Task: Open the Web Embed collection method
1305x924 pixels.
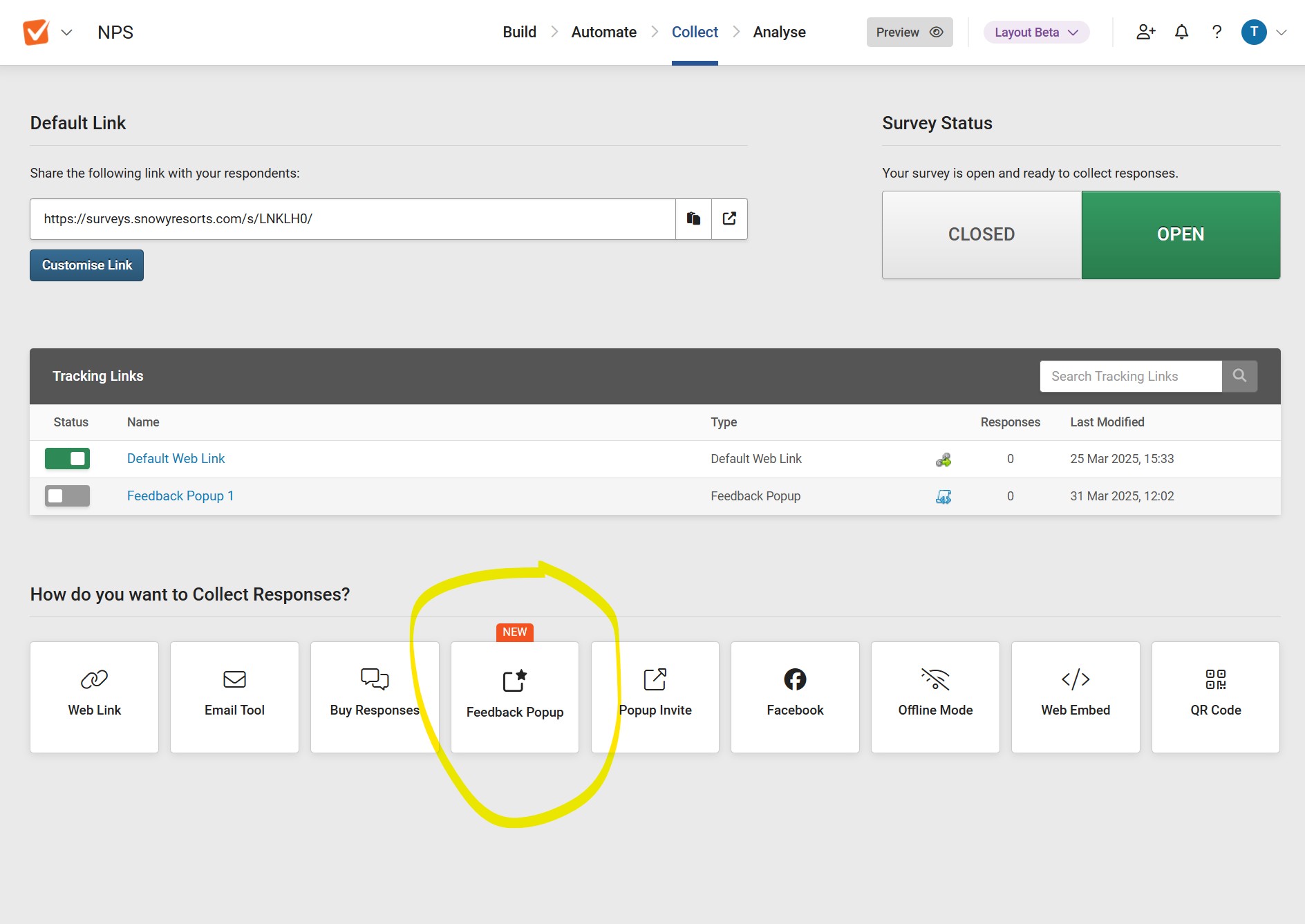Action: 1075,697
